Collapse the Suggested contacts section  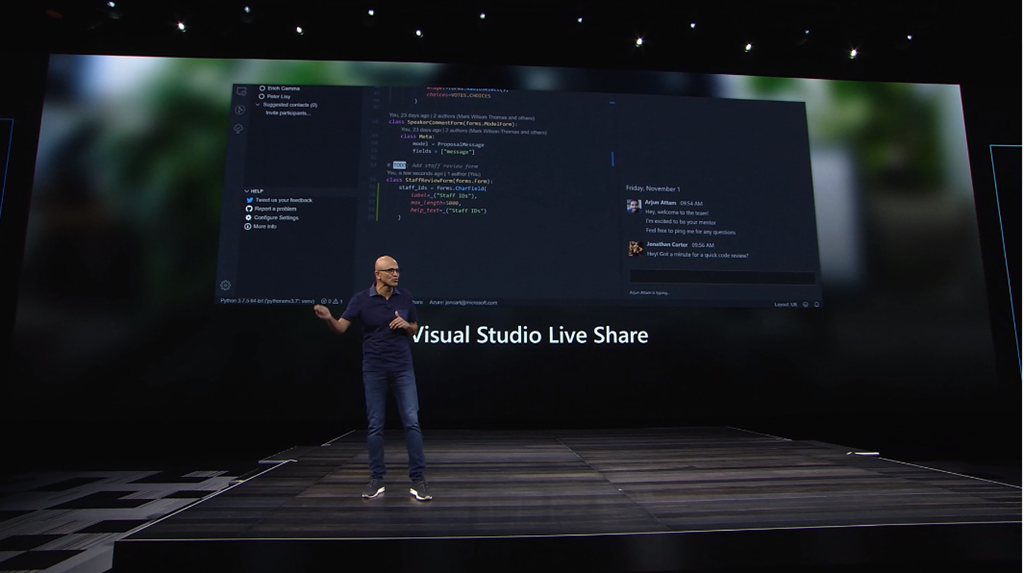(x=258, y=104)
